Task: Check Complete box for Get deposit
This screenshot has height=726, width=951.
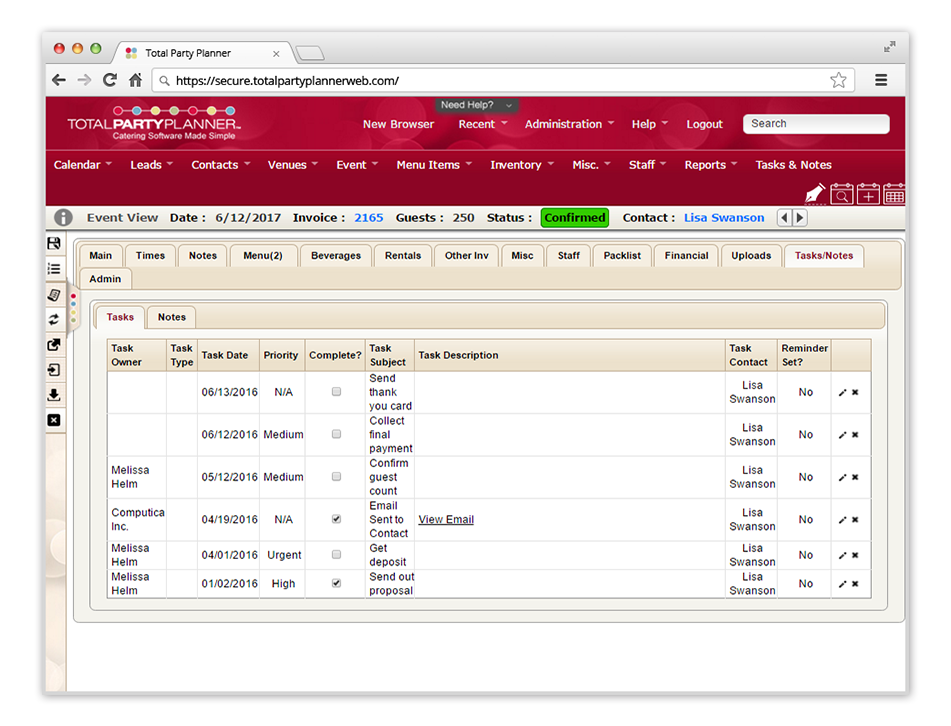Action: tap(336, 554)
